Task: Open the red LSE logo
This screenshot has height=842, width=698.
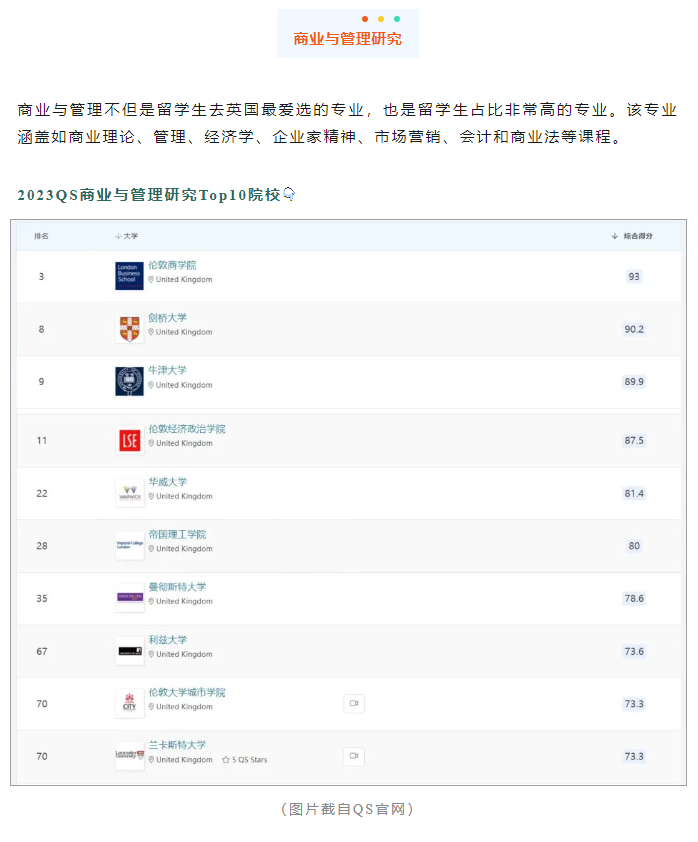Action: click(129, 440)
